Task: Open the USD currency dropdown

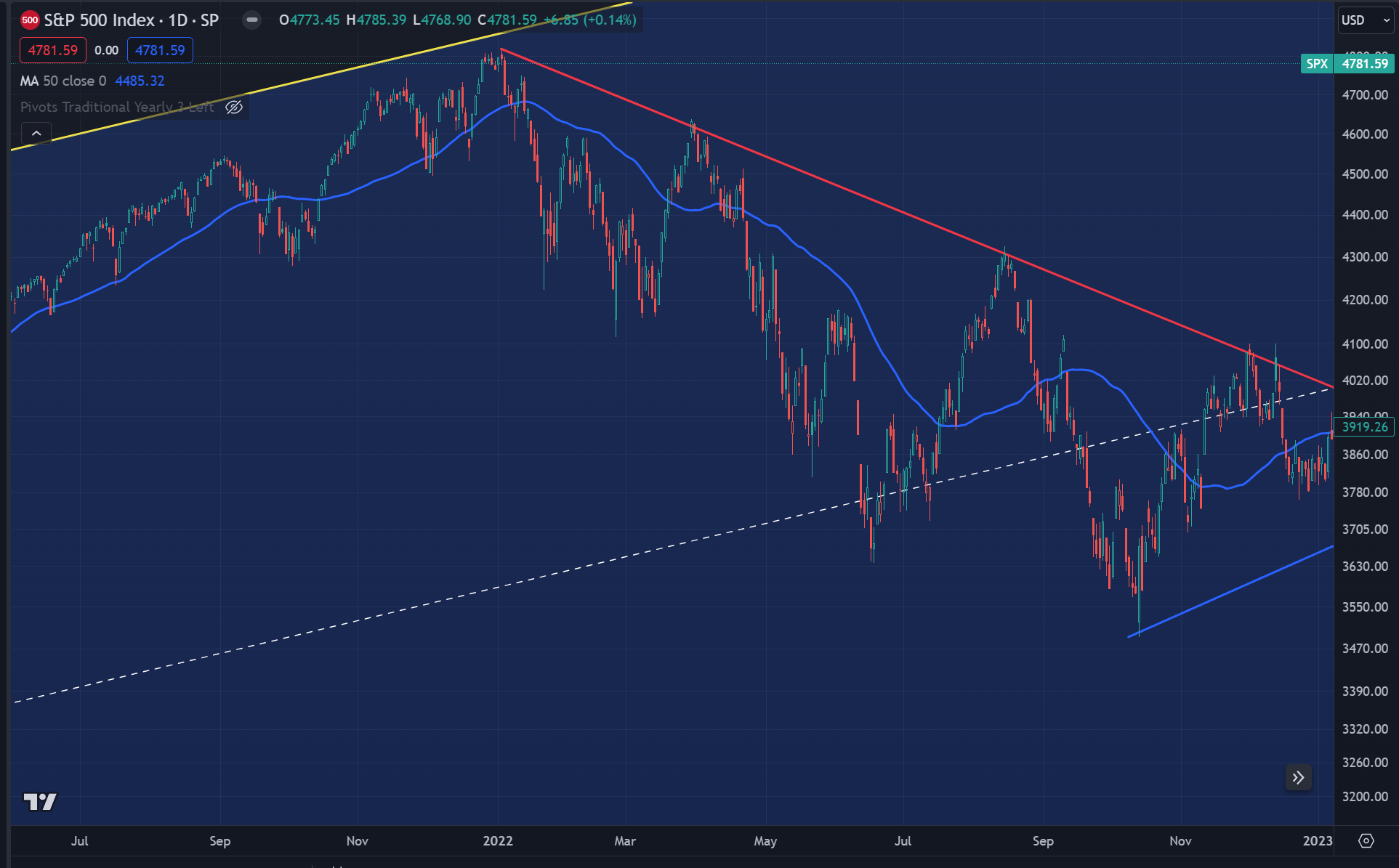Action: [x=1366, y=20]
